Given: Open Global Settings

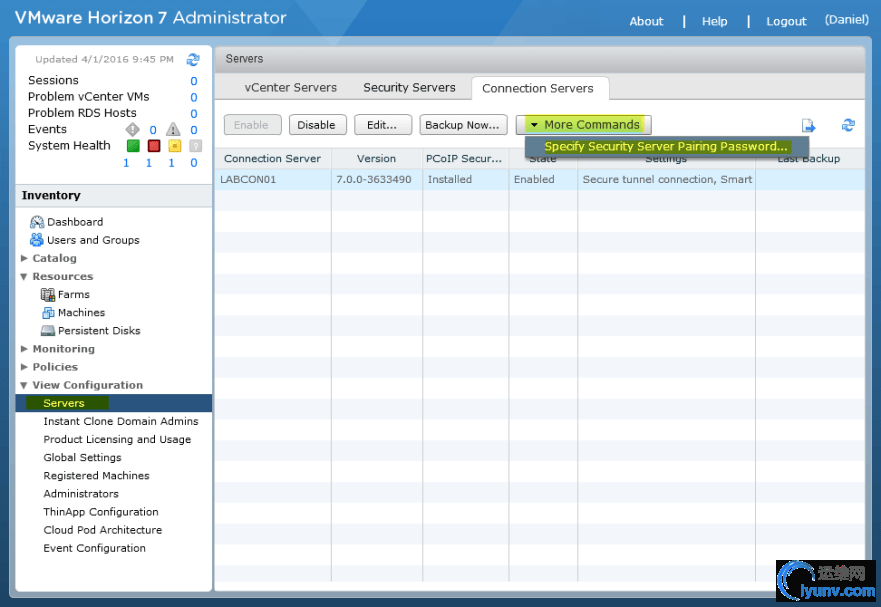Looking at the screenshot, I should tap(82, 457).
